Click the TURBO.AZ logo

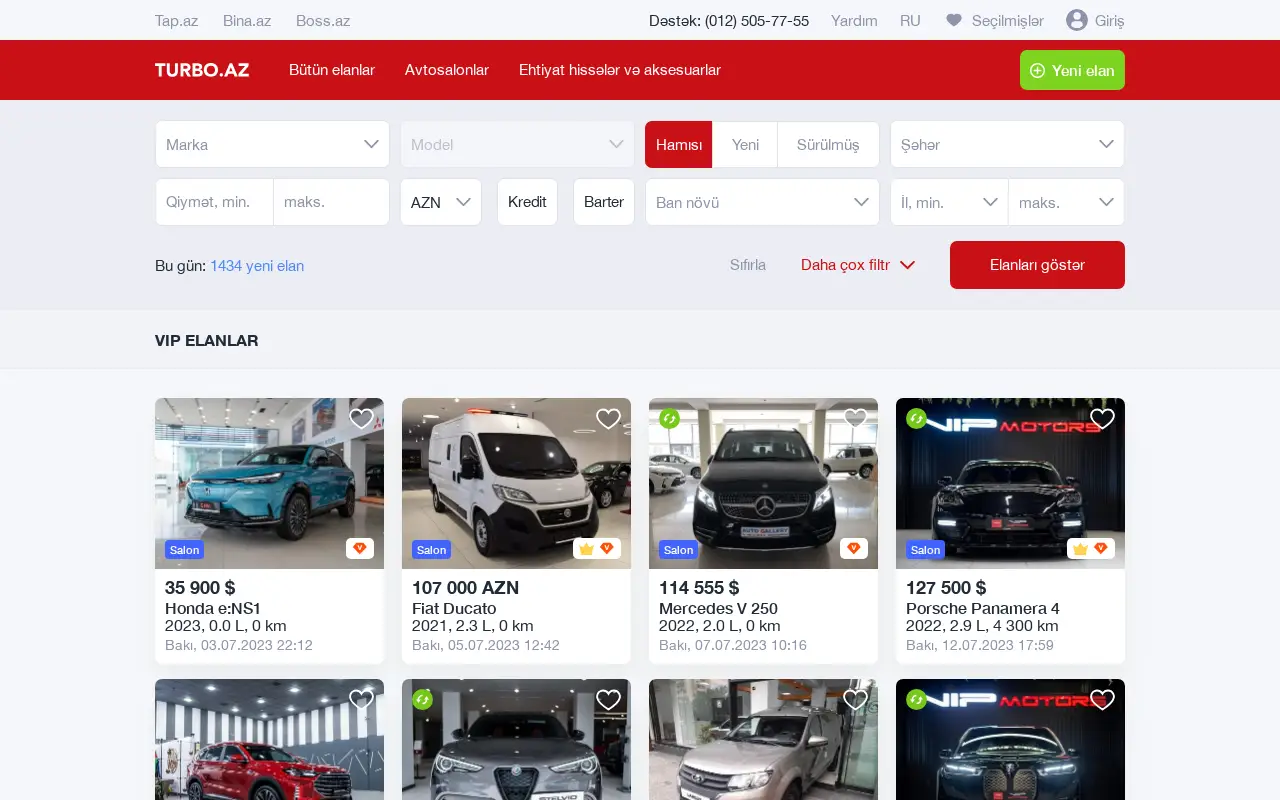point(202,70)
